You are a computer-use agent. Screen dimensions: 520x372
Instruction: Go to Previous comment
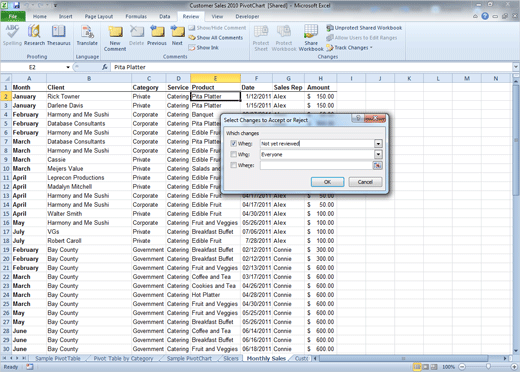(157, 35)
